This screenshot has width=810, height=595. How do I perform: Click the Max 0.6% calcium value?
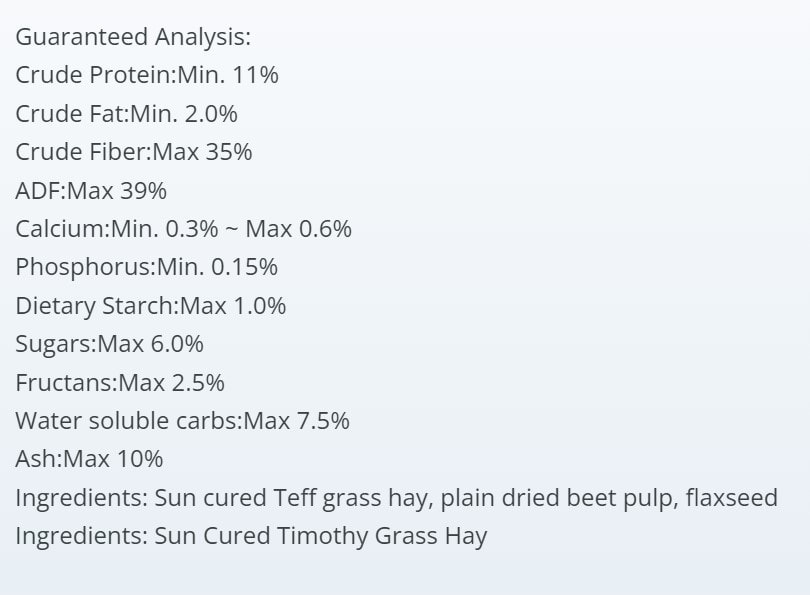point(299,229)
